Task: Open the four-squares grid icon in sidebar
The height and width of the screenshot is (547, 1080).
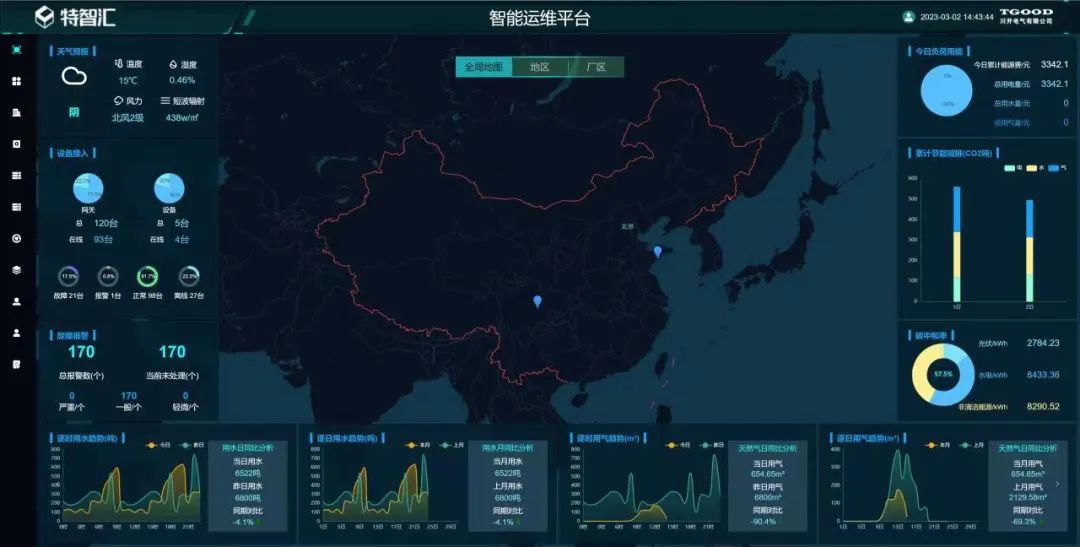Action: pyautogui.click(x=16, y=81)
